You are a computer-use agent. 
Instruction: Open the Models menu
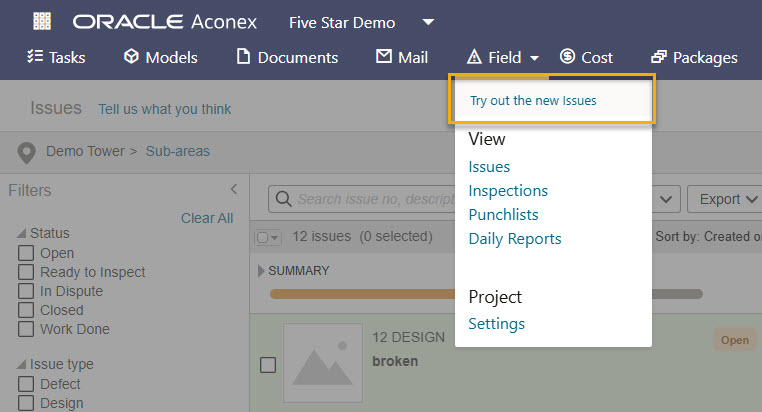[160, 57]
